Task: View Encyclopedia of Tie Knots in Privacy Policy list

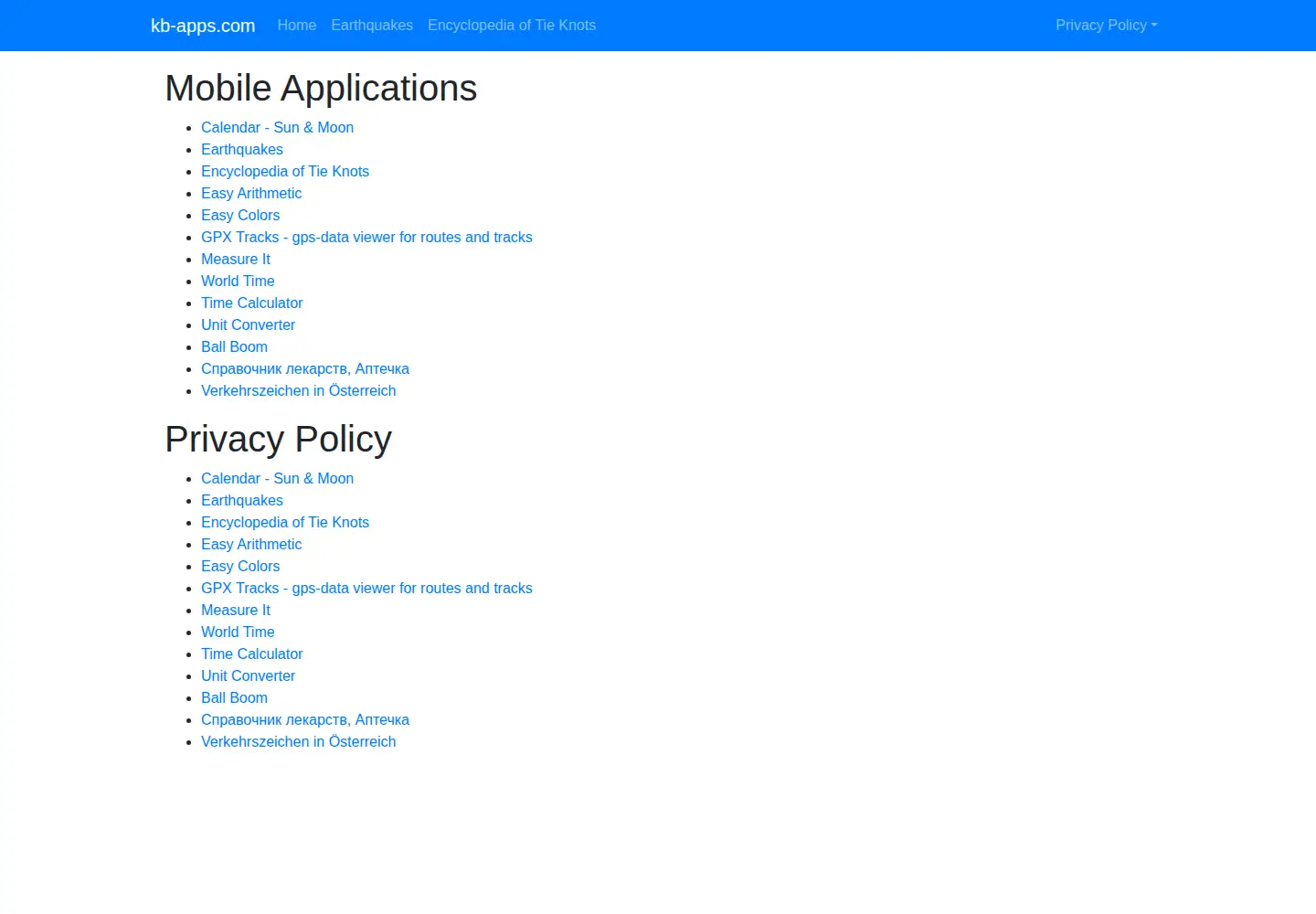Action: (x=285, y=523)
